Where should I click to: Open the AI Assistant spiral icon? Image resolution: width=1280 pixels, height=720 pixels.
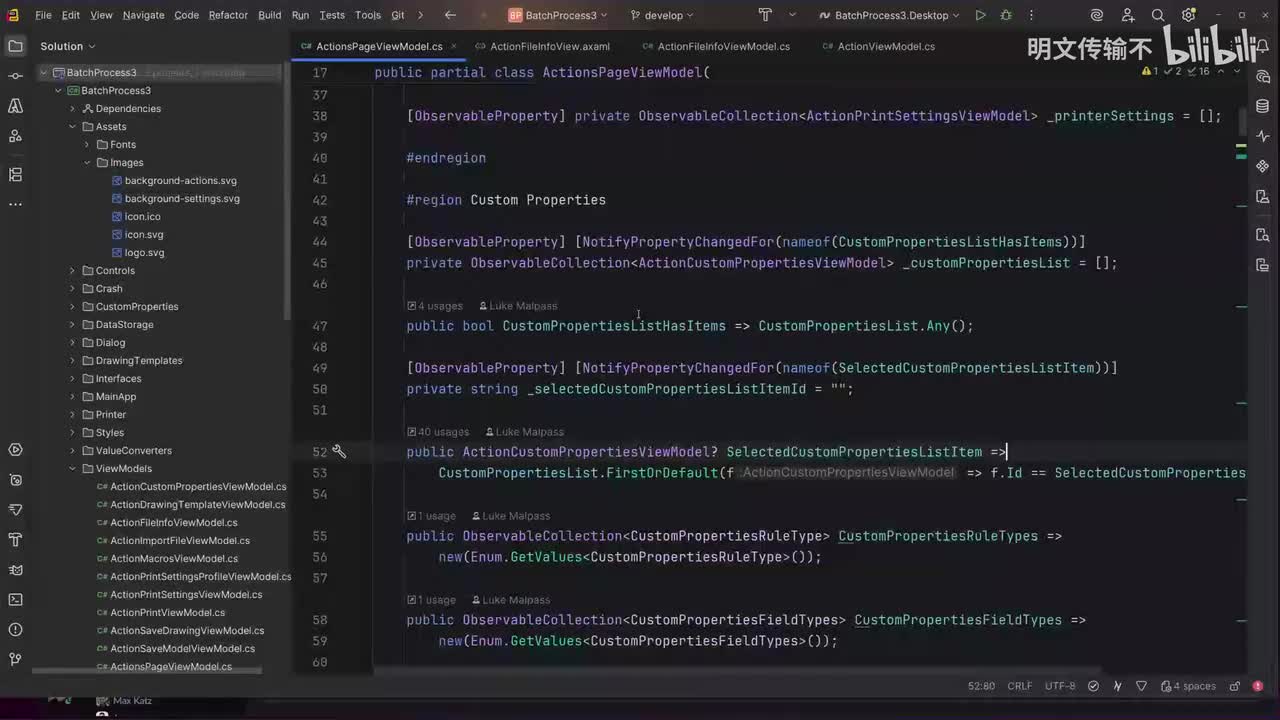1097,15
